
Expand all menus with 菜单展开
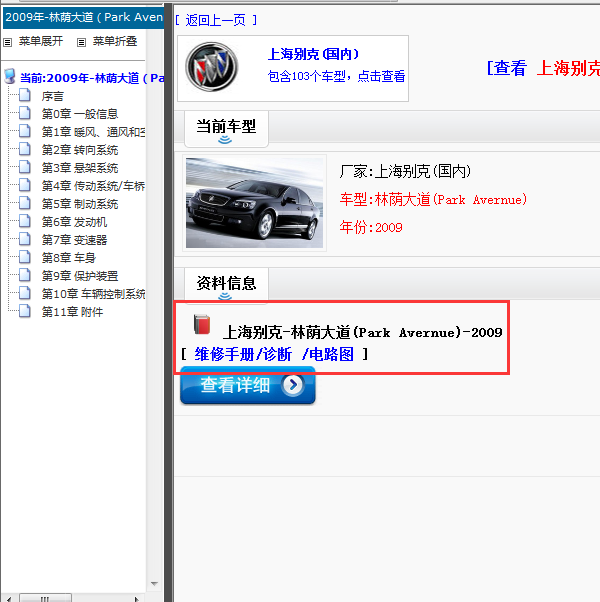(x=41, y=41)
